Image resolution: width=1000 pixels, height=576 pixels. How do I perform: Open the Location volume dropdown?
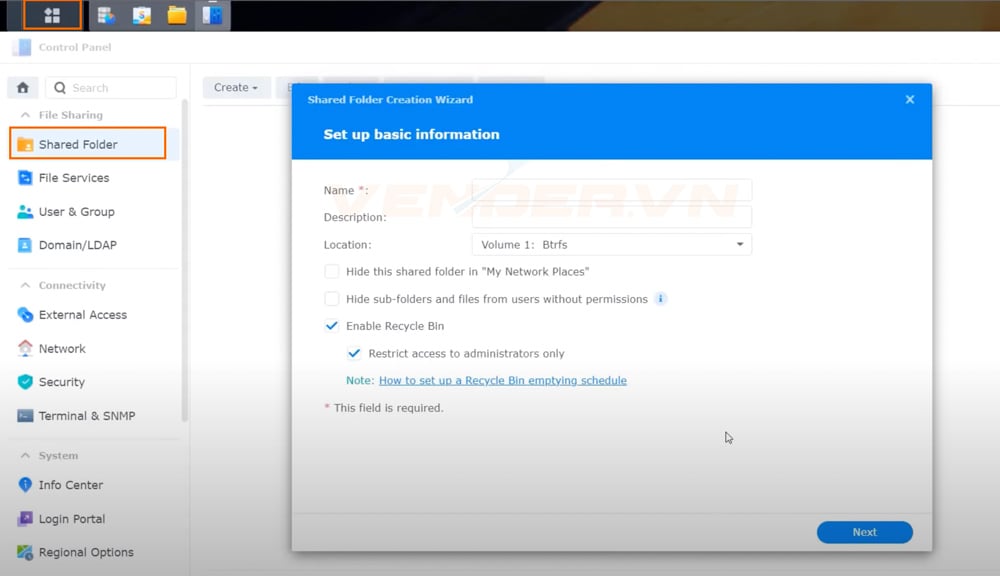click(x=739, y=243)
